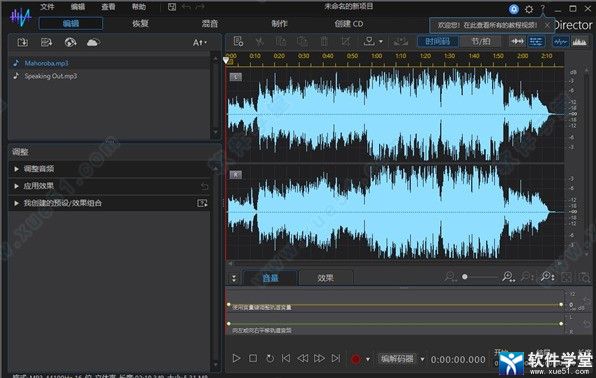596x378 pixels.
Task: Open the marker icon dropdown arrow
Action: coord(381,42)
